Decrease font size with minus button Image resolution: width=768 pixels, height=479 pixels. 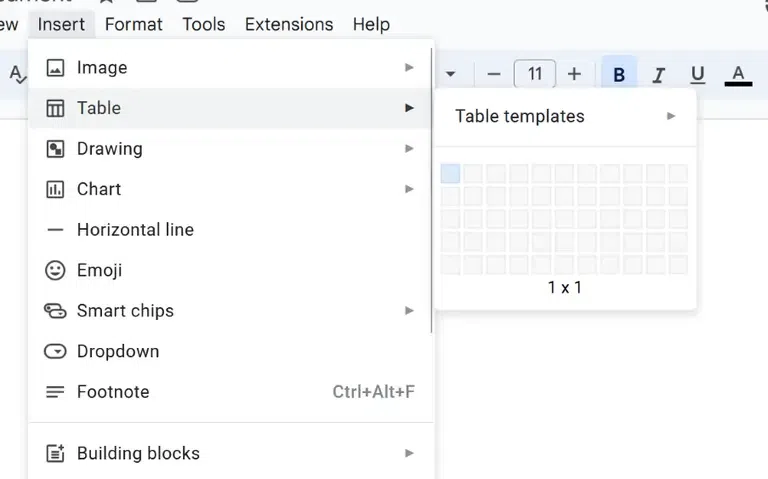[x=493, y=74]
